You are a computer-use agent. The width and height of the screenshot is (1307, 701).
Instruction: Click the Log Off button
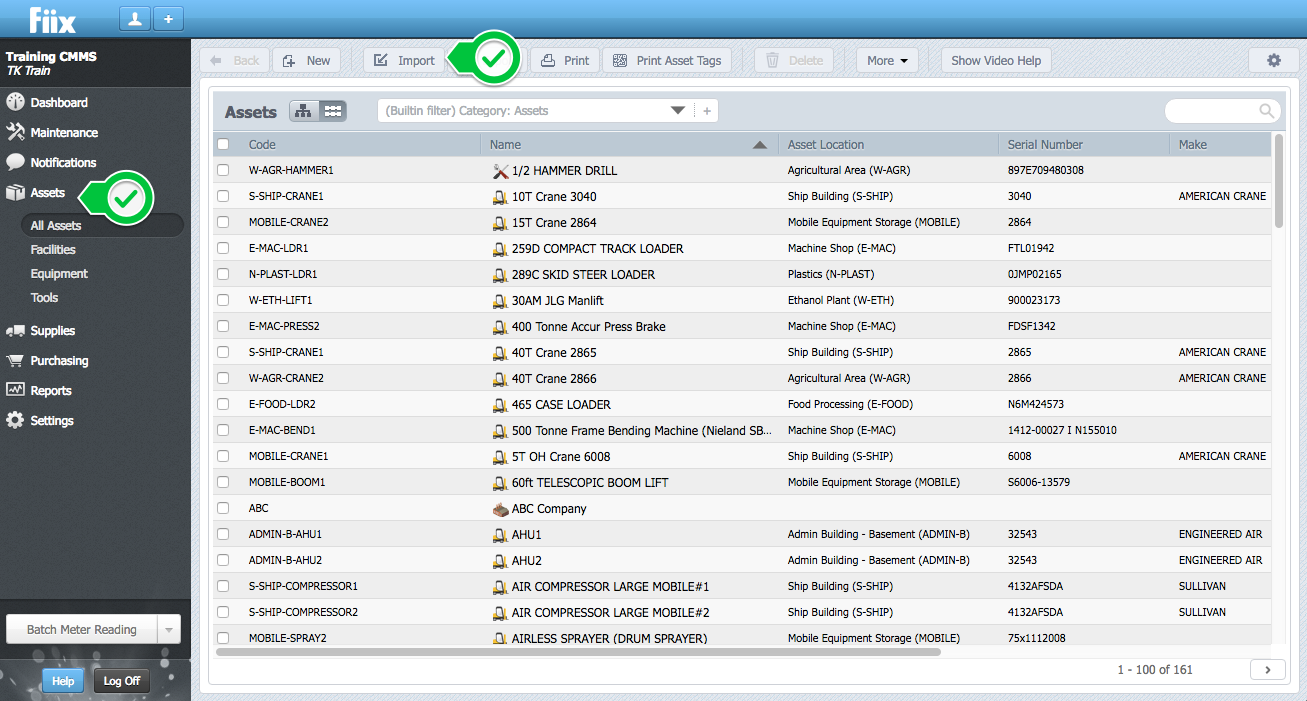click(121, 681)
